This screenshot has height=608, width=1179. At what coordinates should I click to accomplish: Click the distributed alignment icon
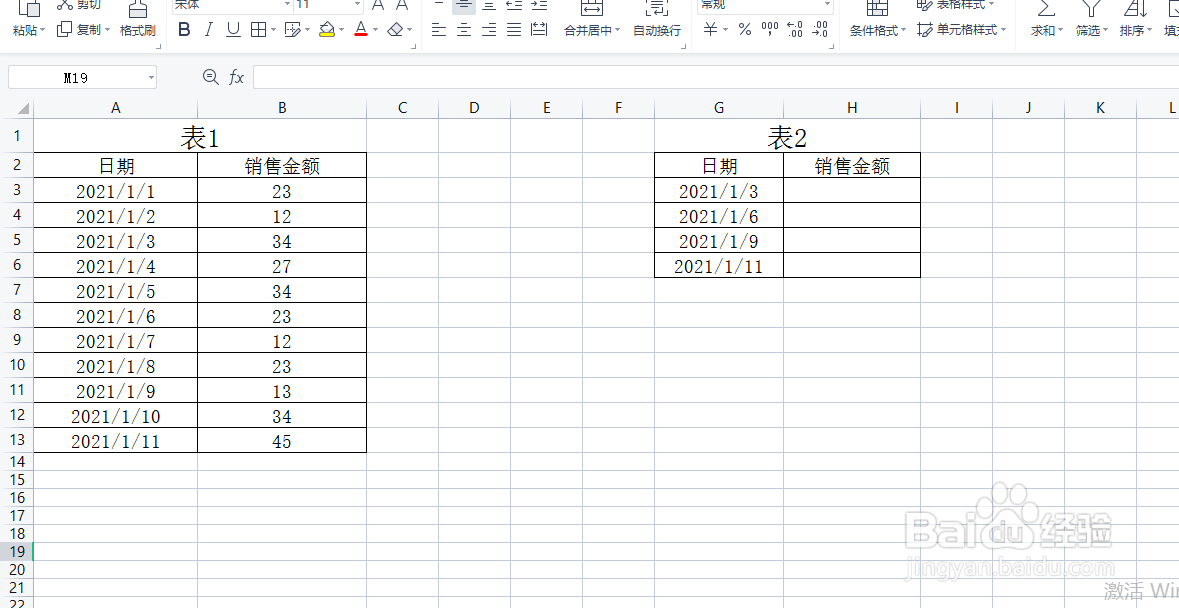click(539, 30)
